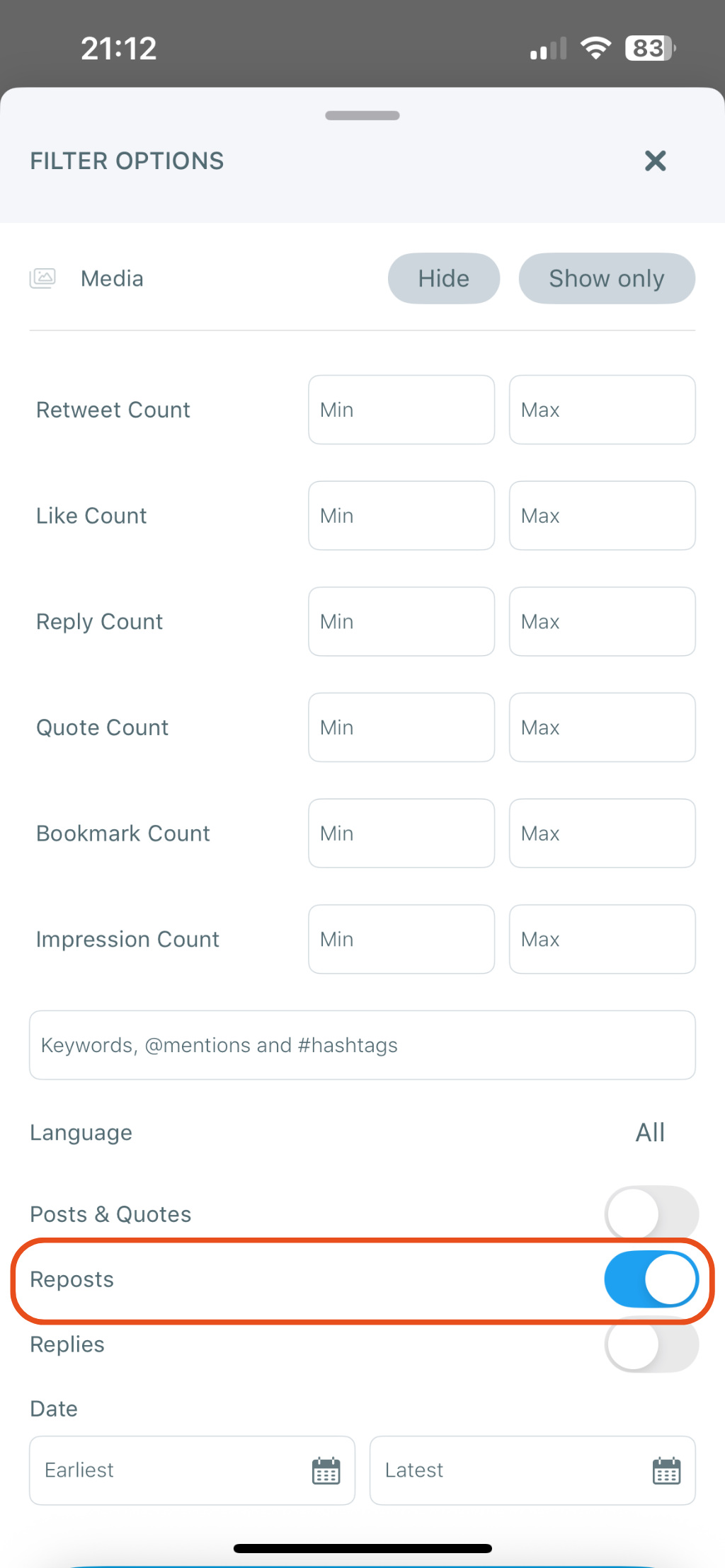Click the keywords and hashtags search field
This screenshot has width=725, height=1568.
[362, 1044]
